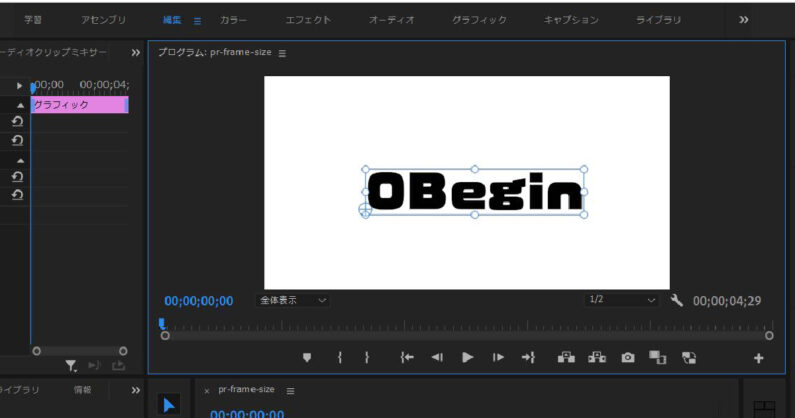Viewport: 795px width, 418px height.
Task: Switch to the エフェクト workspace tab
Action: (x=308, y=20)
